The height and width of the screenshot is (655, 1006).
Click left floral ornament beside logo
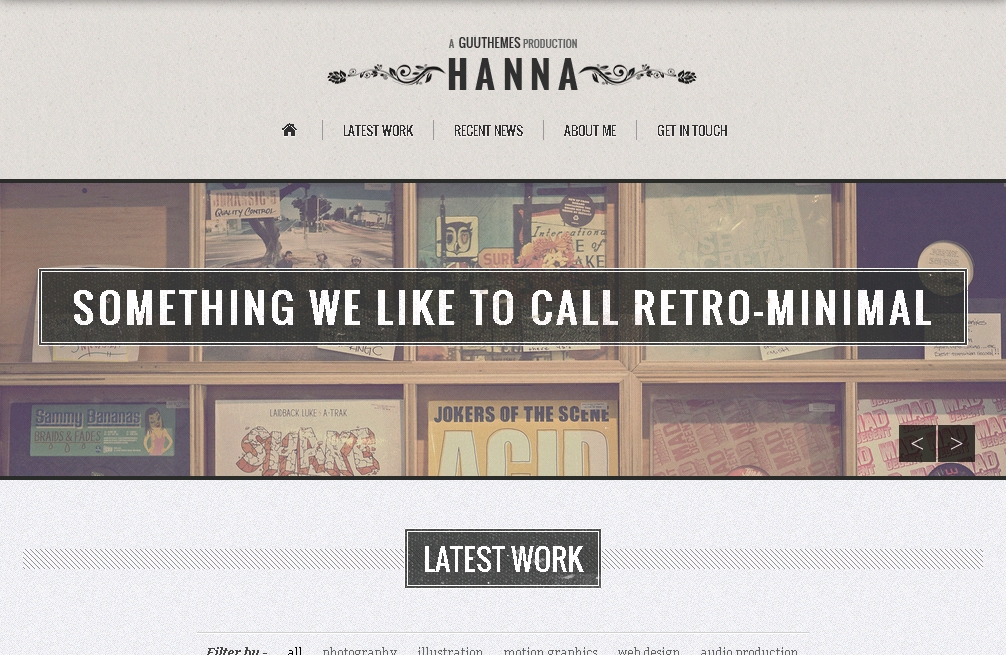coord(386,74)
